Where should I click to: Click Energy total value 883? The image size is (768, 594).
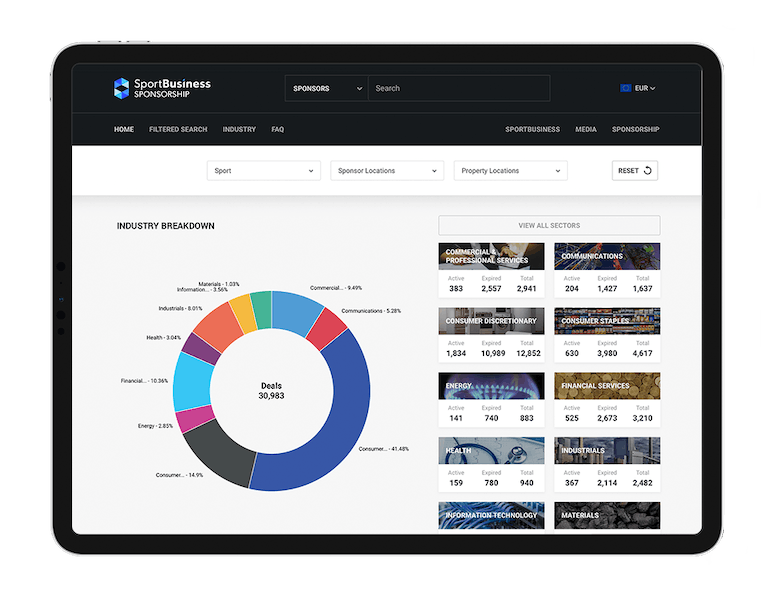click(x=527, y=418)
